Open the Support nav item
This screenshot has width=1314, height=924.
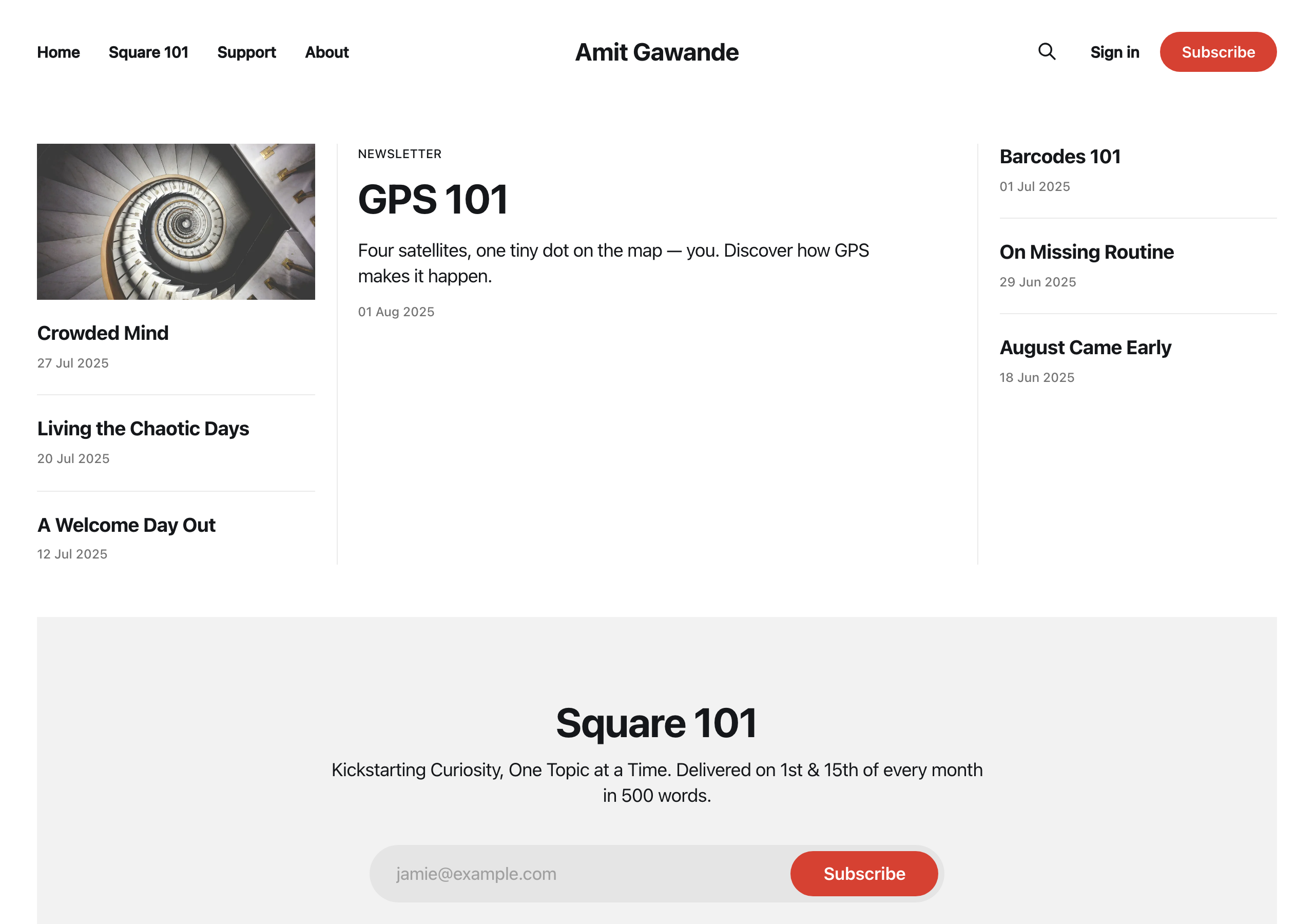247,52
